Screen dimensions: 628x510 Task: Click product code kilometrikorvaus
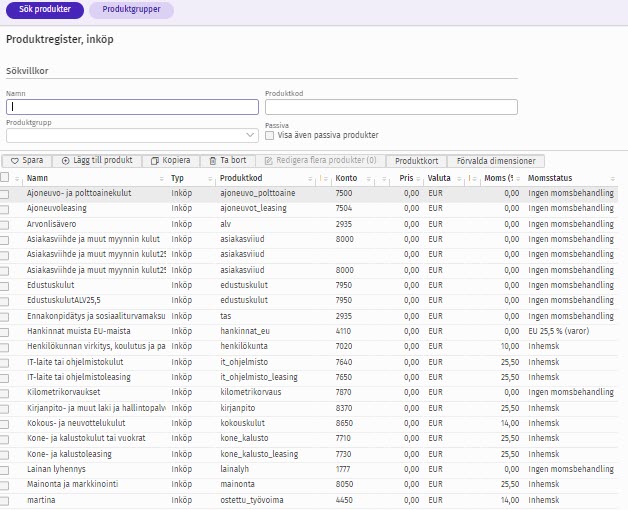coord(251,392)
